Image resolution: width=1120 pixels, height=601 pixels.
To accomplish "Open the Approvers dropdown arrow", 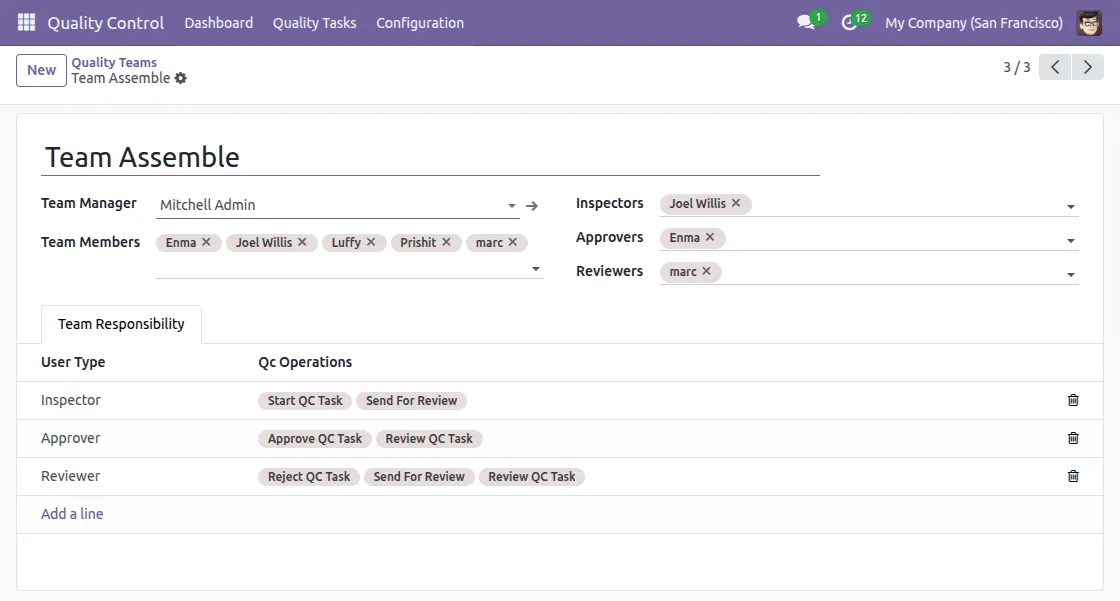I will tap(1071, 241).
